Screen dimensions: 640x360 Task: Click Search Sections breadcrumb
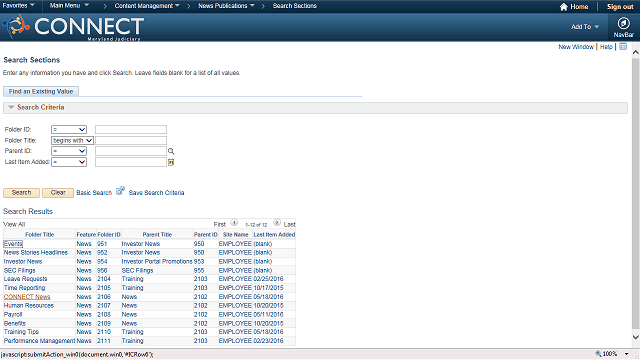click(x=295, y=6)
